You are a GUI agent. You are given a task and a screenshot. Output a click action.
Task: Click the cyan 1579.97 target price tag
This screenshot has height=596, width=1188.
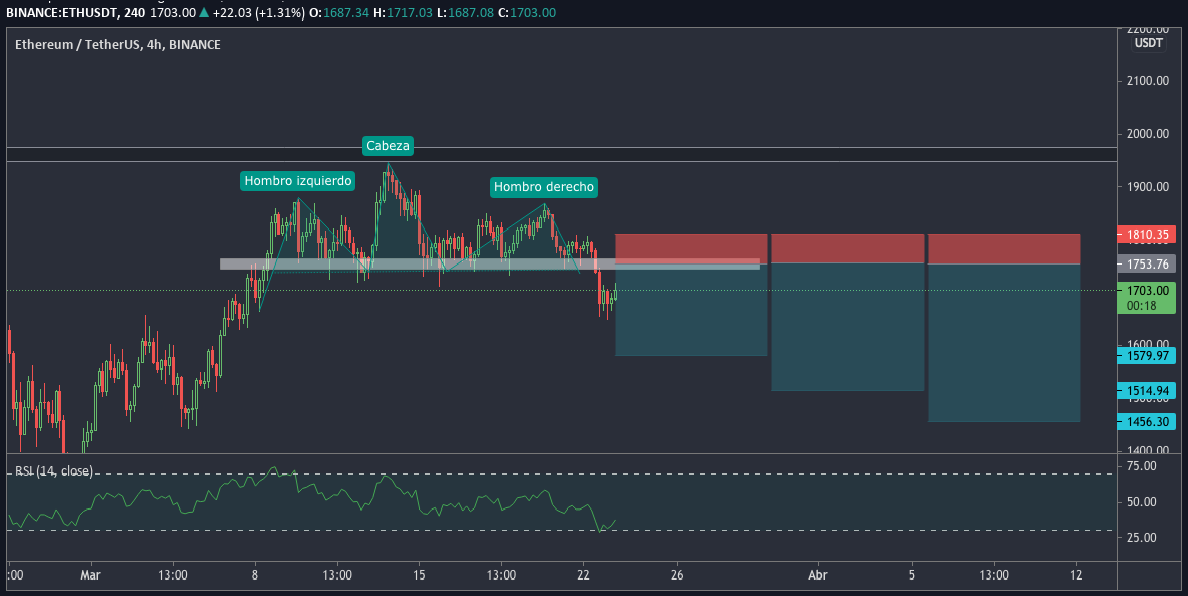1147,355
